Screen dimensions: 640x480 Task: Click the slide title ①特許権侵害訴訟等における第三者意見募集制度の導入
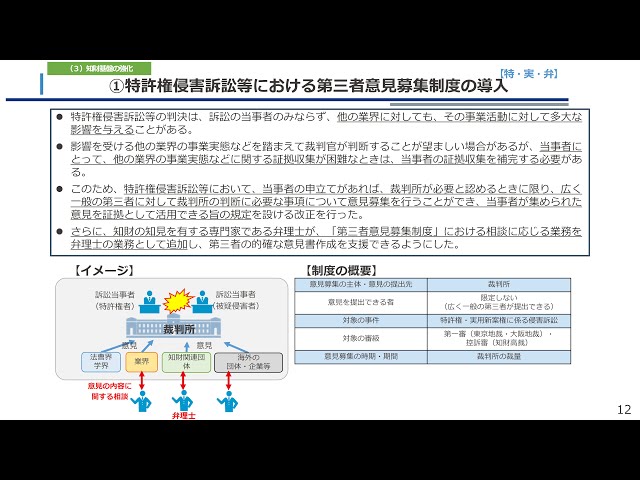point(309,86)
